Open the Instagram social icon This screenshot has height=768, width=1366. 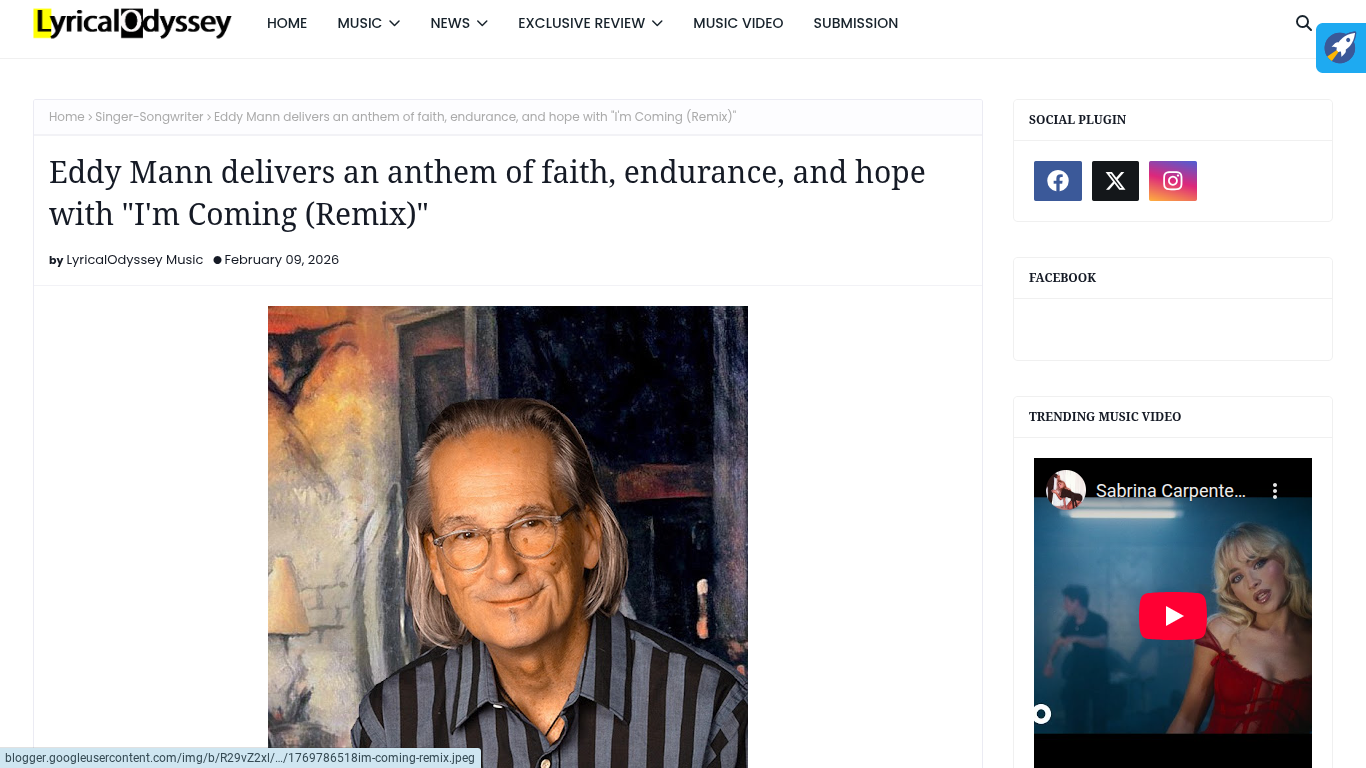pos(1173,181)
